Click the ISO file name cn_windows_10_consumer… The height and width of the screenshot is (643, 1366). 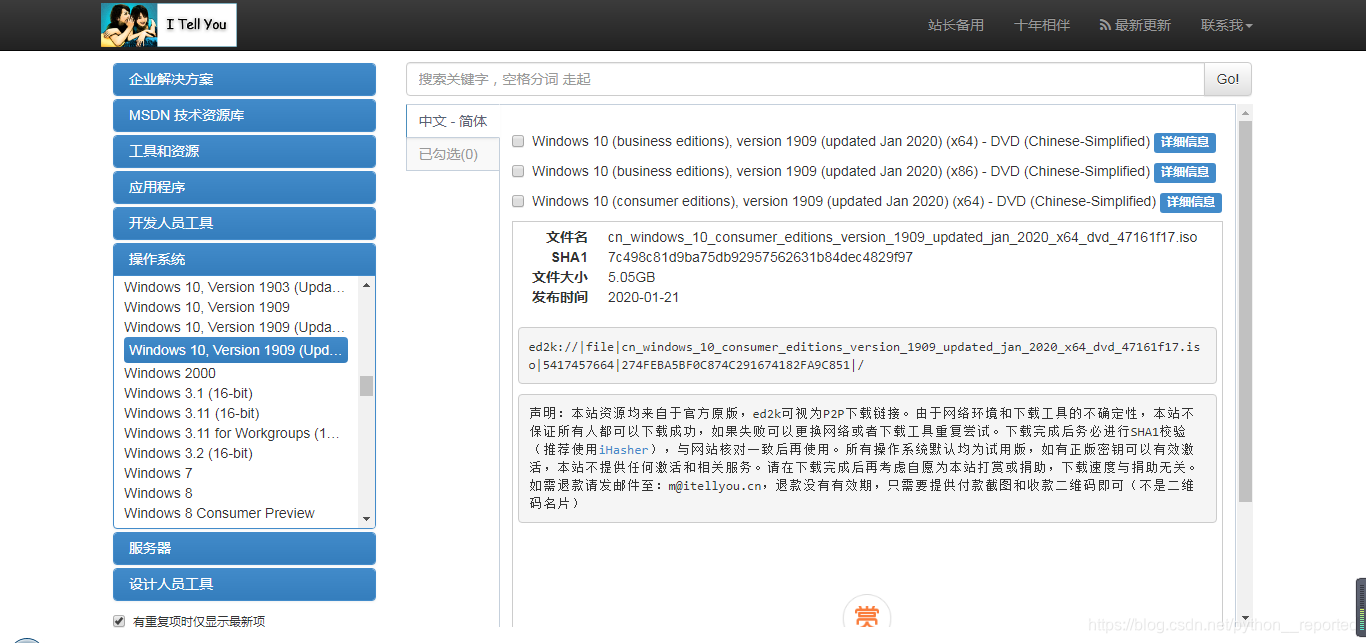pos(902,237)
